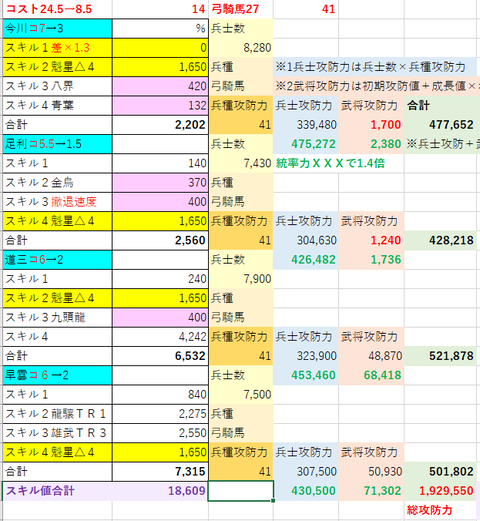Click the green 2,380 cell

coord(371,144)
